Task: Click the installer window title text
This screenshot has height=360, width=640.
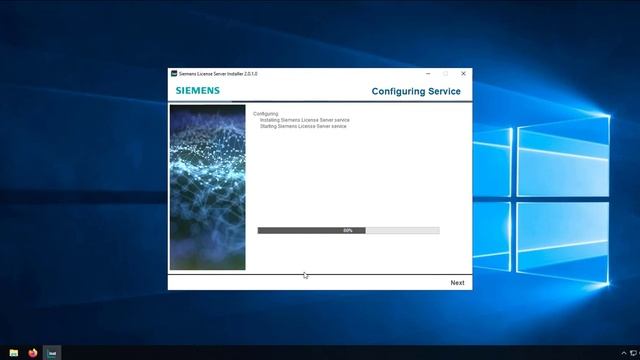Action: 218,74
